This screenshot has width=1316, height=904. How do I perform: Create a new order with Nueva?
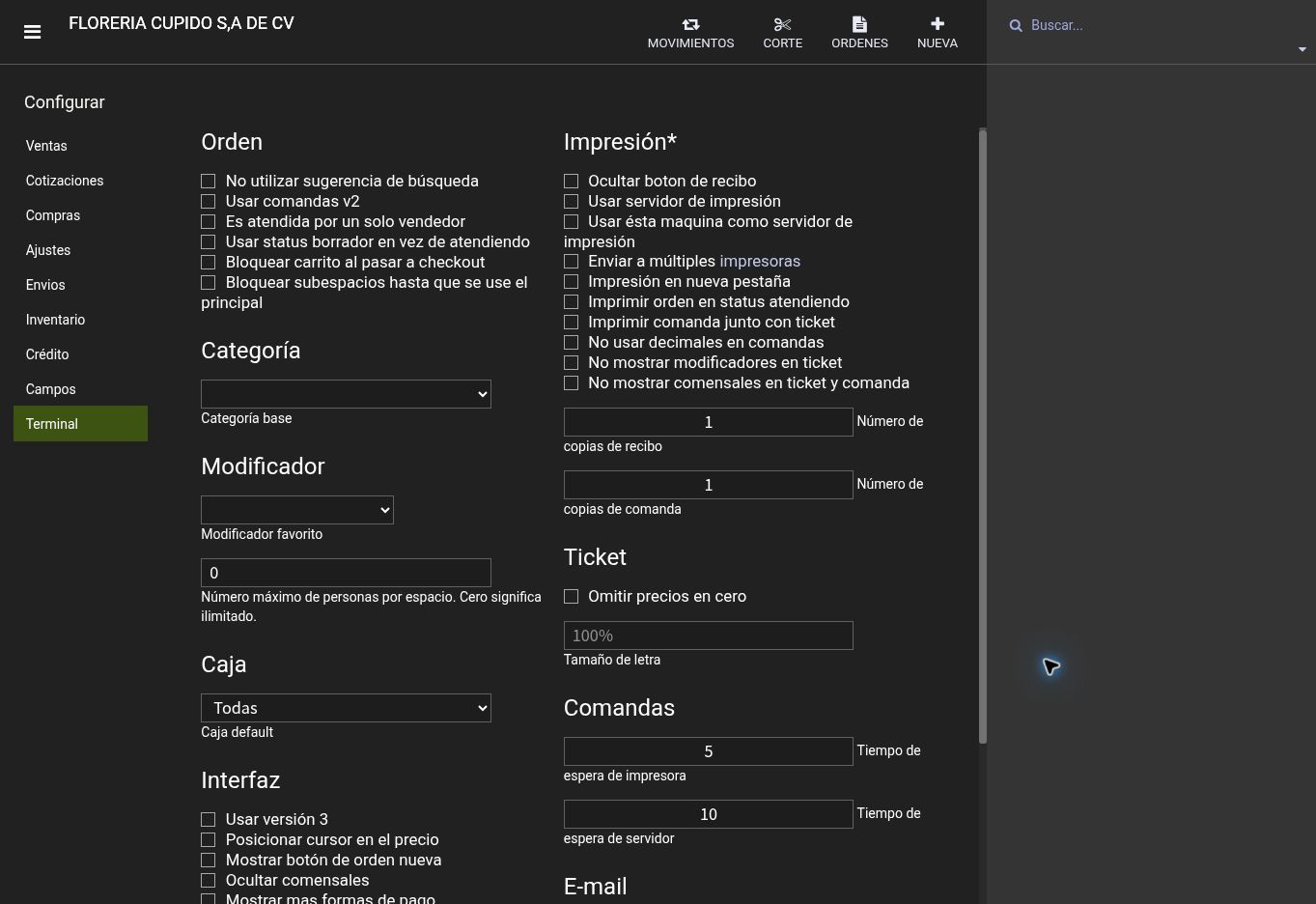(937, 33)
